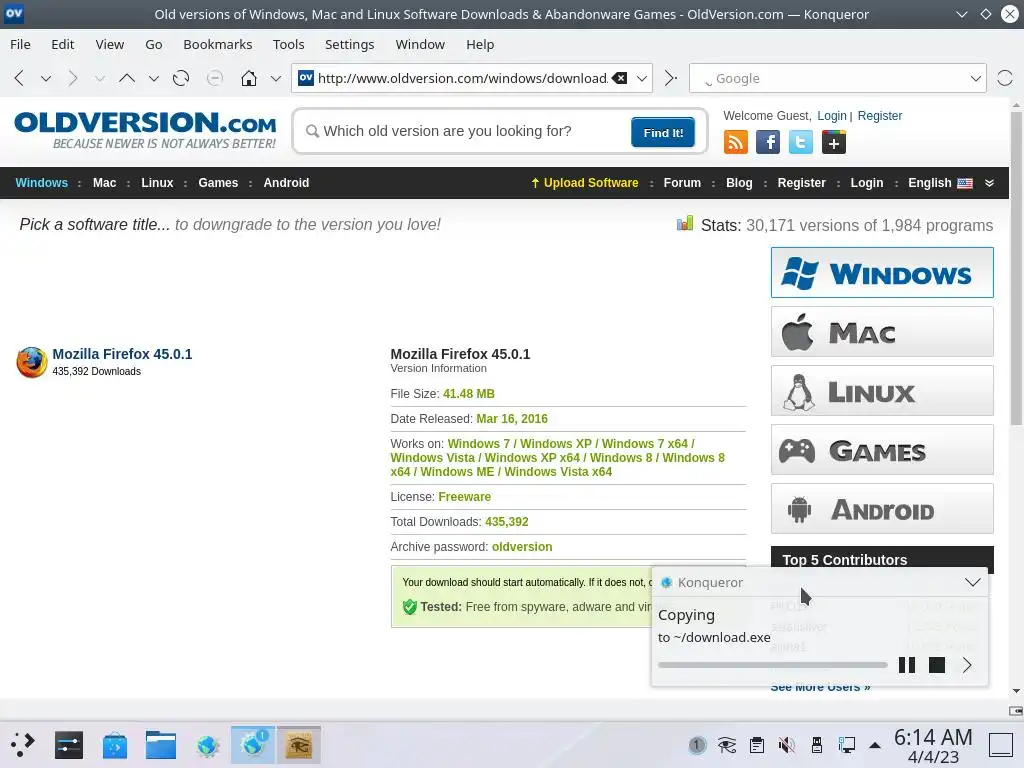Open the Forum link
This screenshot has height=768, width=1024.
682,183
